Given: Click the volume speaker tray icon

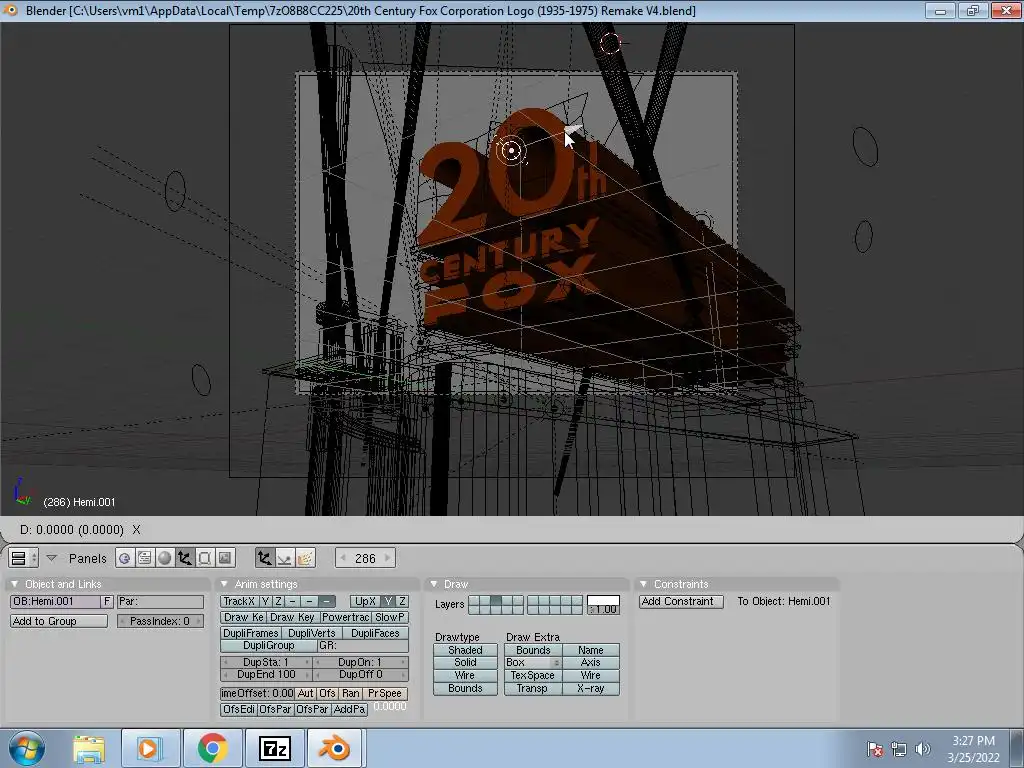Looking at the screenshot, I should point(923,750).
